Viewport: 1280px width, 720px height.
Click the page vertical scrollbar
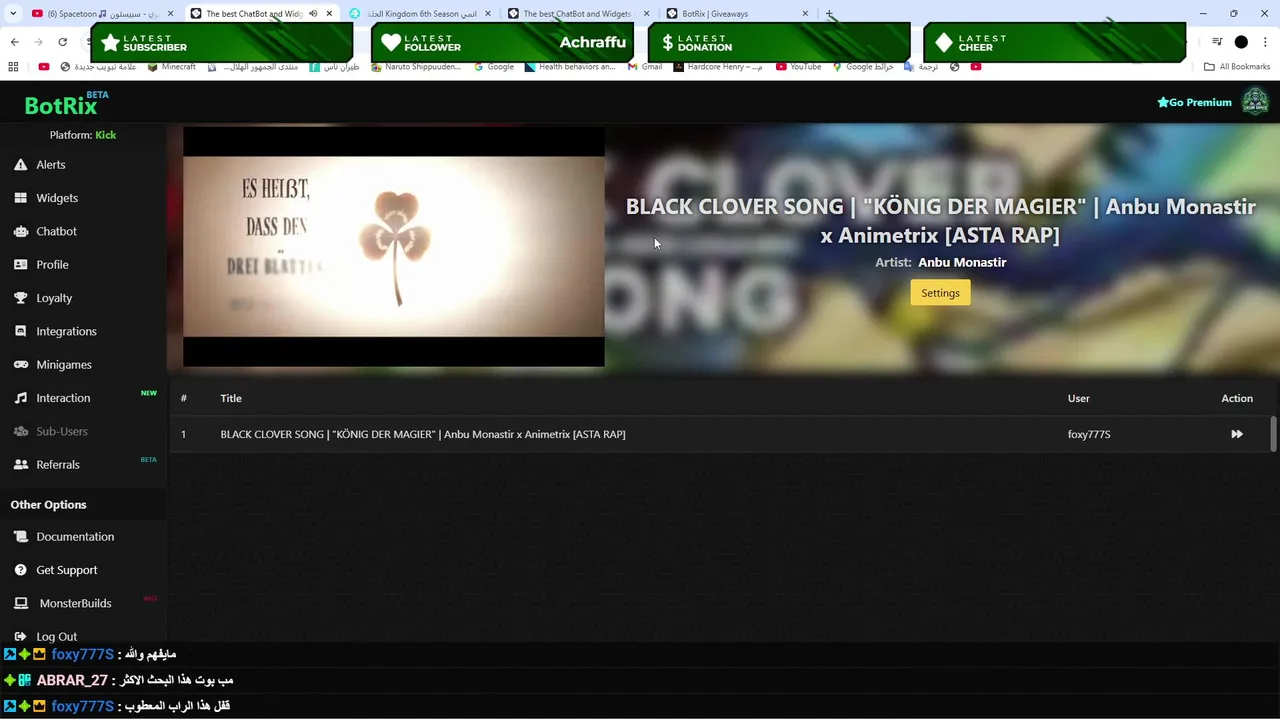click(1273, 434)
